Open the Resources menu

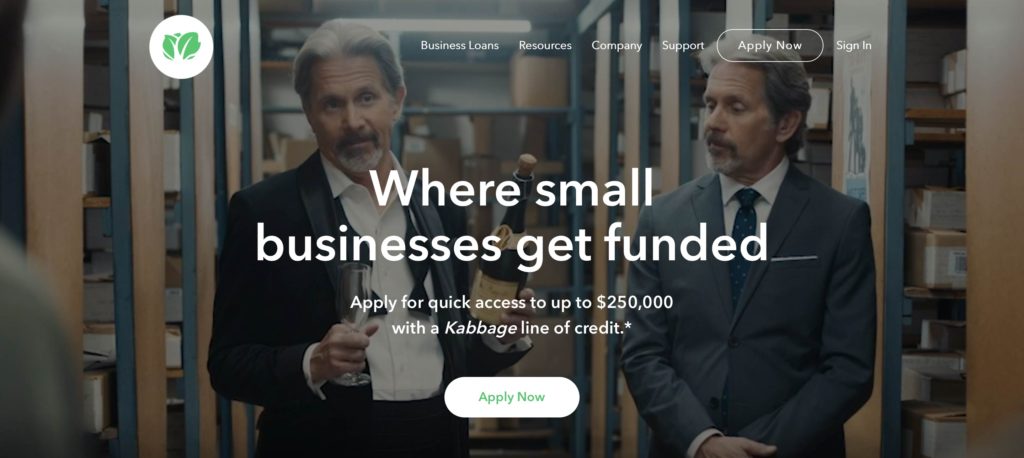545,46
